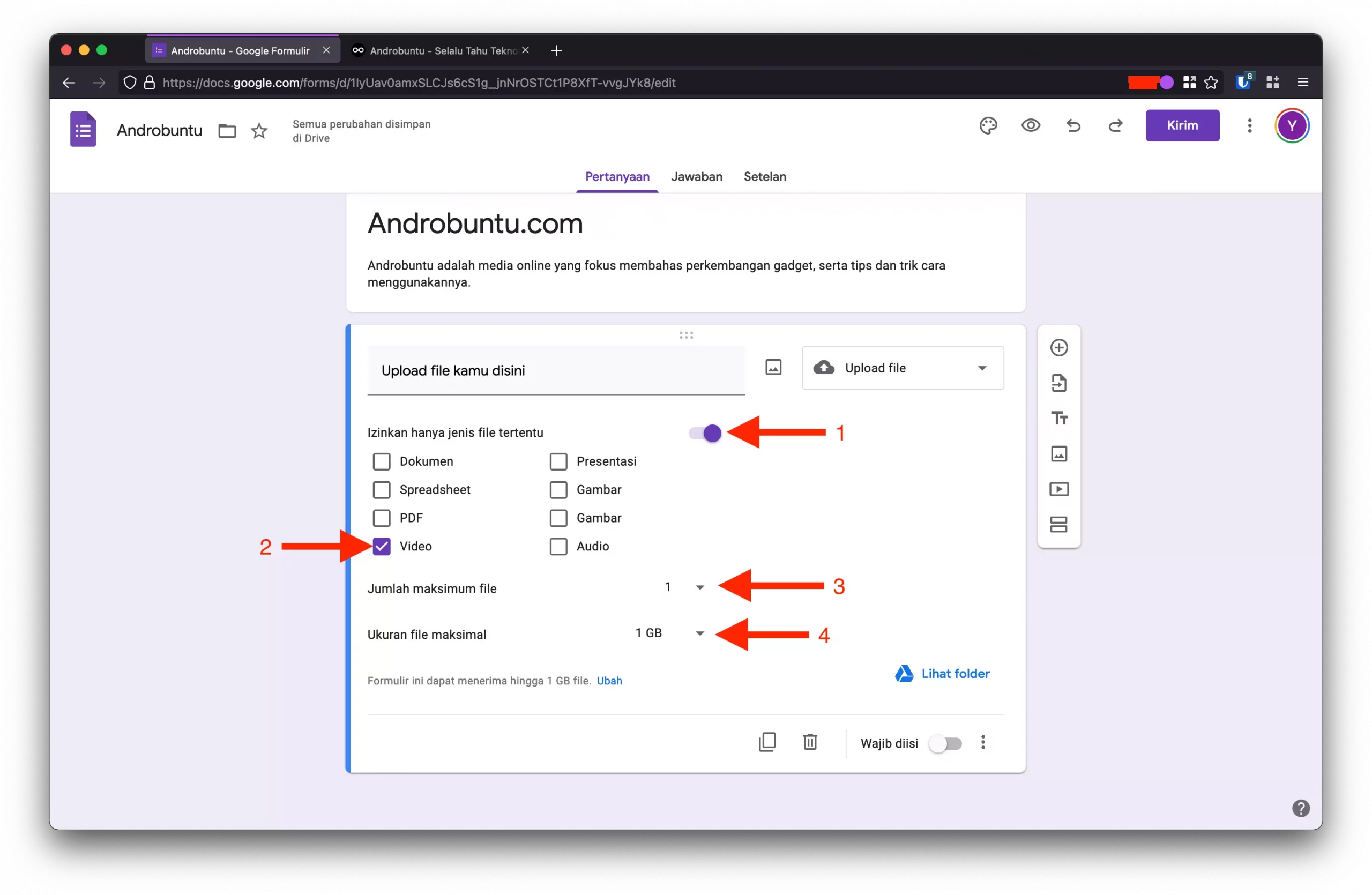Undo the last change
The image size is (1372, 895).
point(1073,125)
